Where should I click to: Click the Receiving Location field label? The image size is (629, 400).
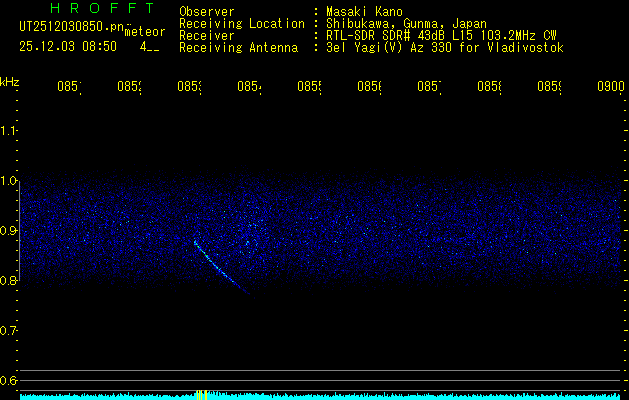241,24
